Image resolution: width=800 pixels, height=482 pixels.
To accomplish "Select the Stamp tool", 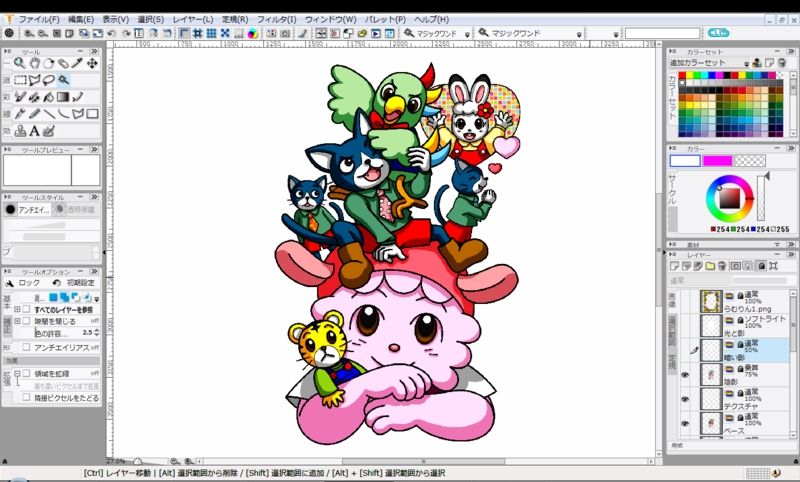I will pyautogui.click(x=20, y=131).
